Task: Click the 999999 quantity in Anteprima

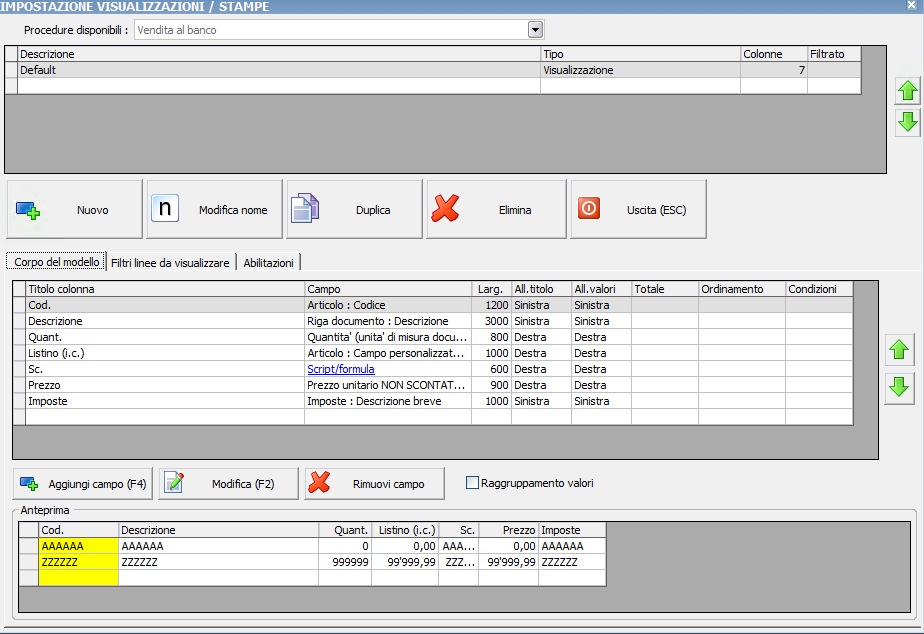Action: point(345,562)
